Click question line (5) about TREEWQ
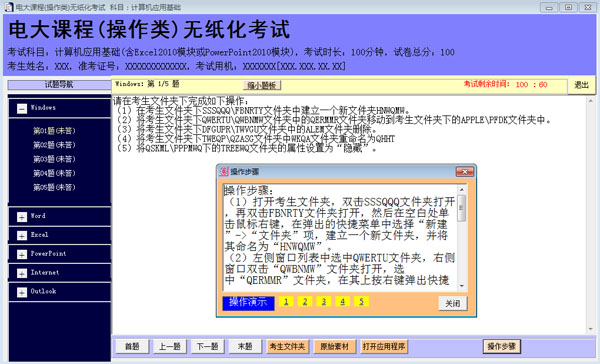This screenshot has height=364, width=600. coord(247,148)
